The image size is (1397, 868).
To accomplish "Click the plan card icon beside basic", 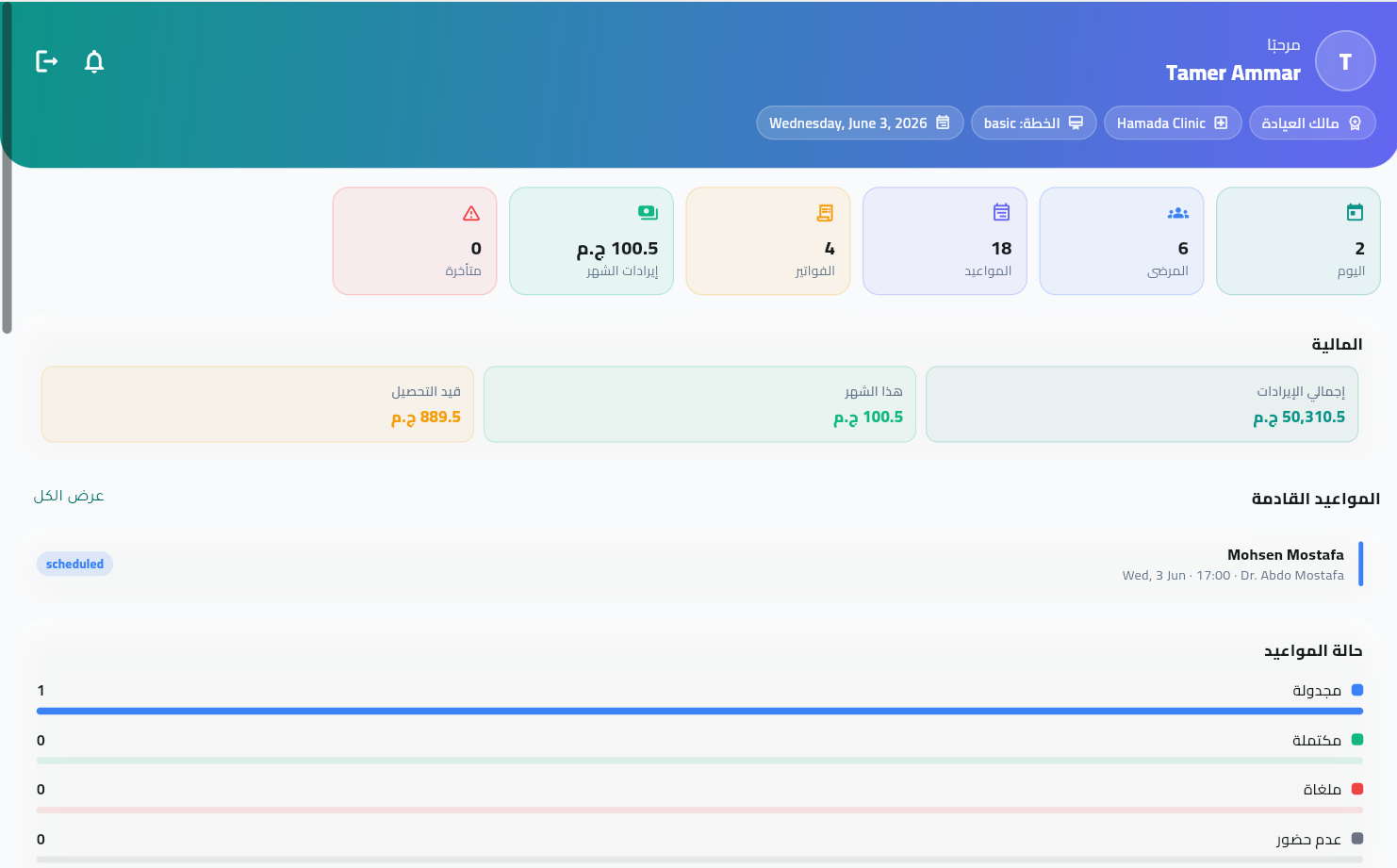I will [1076, 123].
